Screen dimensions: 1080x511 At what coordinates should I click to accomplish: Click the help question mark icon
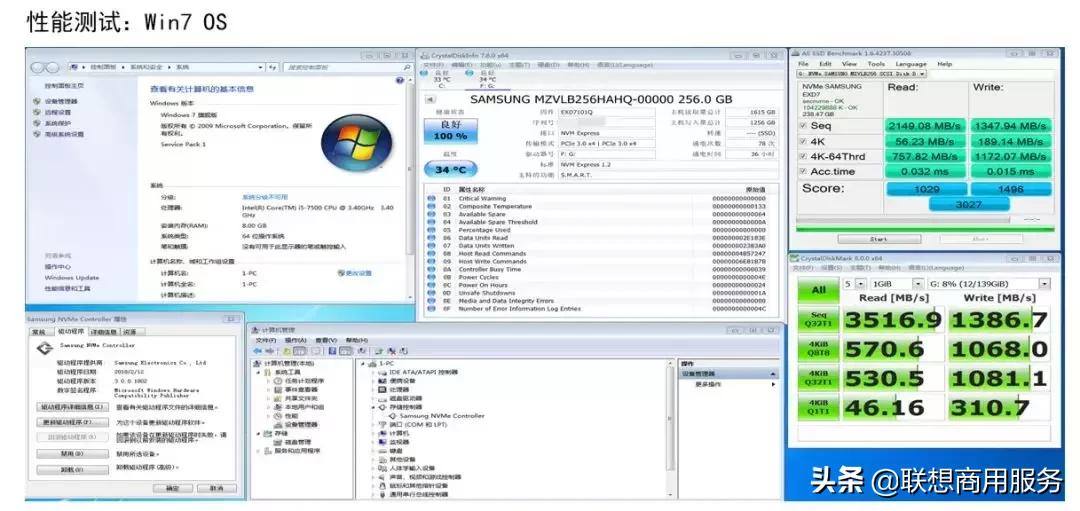click(x=399, y=80)
